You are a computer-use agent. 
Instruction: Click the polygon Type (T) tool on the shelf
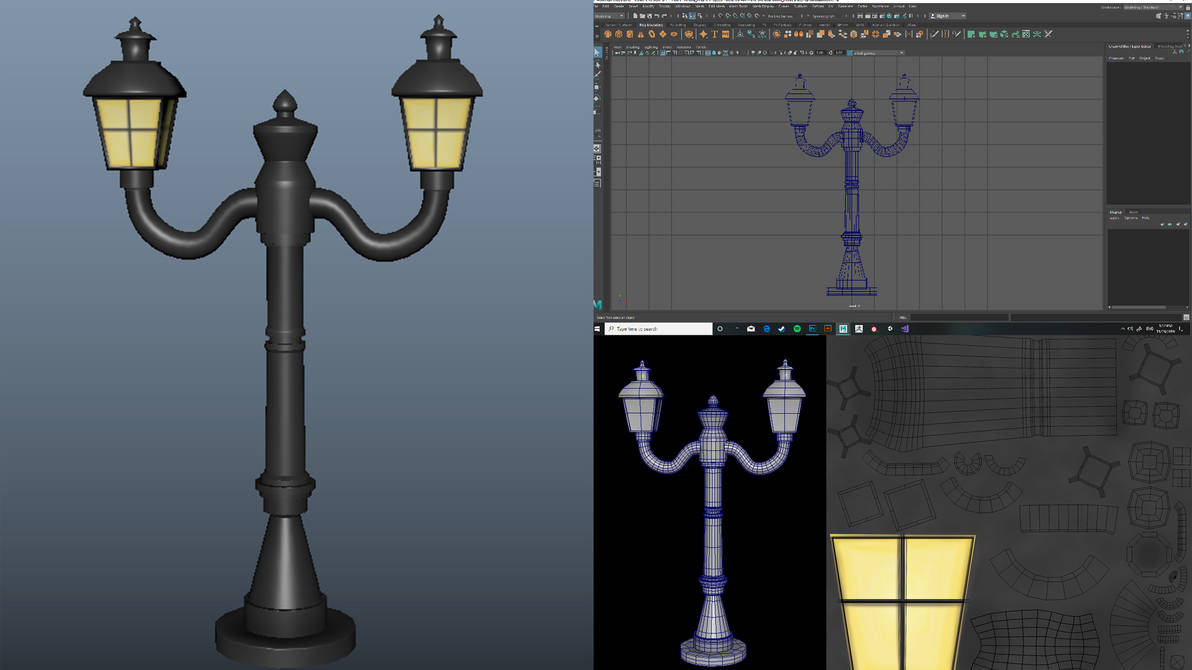tap(713, 34)
